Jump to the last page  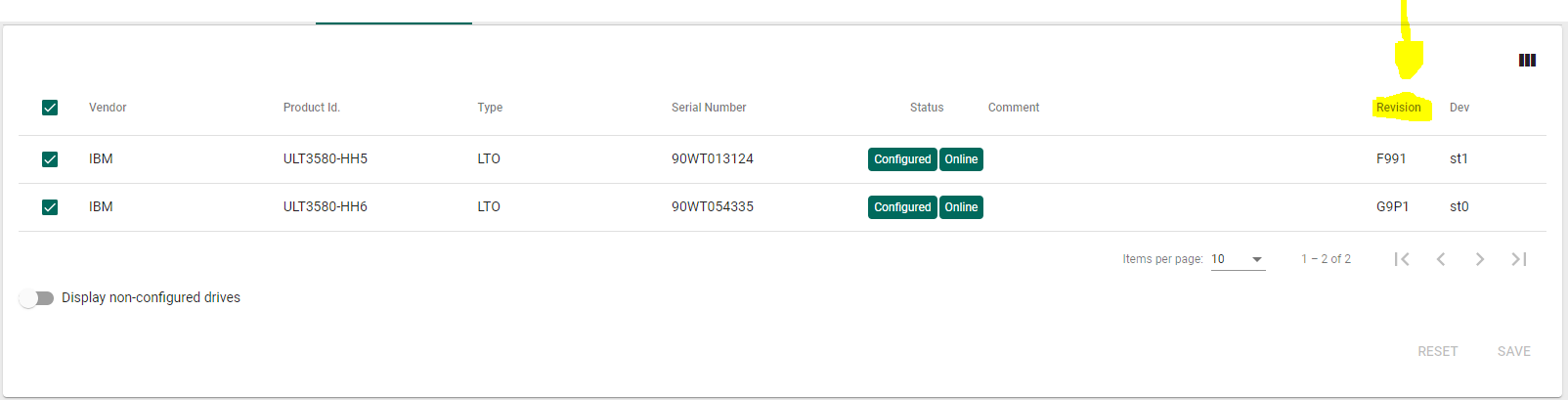(x=1519, y=259)
